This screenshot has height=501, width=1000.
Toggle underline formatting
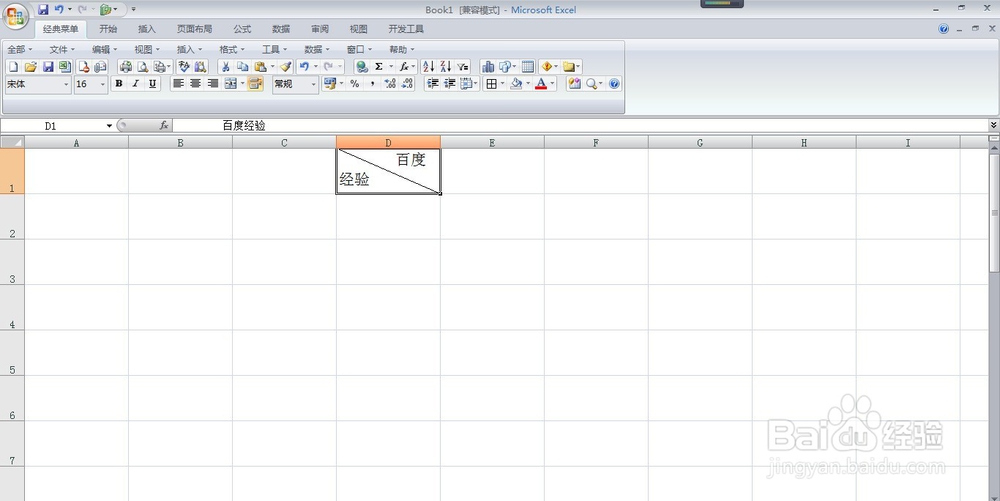(152, 84)
